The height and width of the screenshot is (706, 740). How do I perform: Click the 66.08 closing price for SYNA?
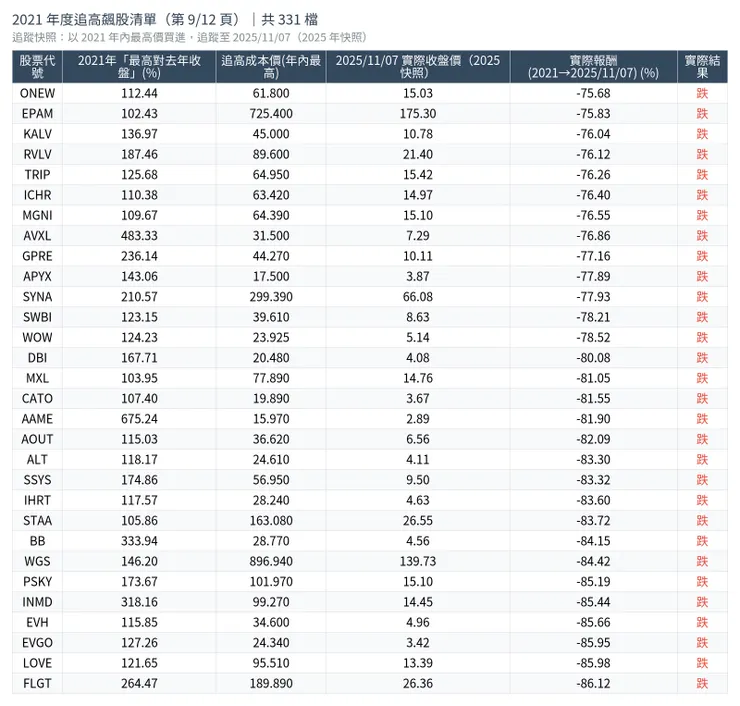click(418, 297)
